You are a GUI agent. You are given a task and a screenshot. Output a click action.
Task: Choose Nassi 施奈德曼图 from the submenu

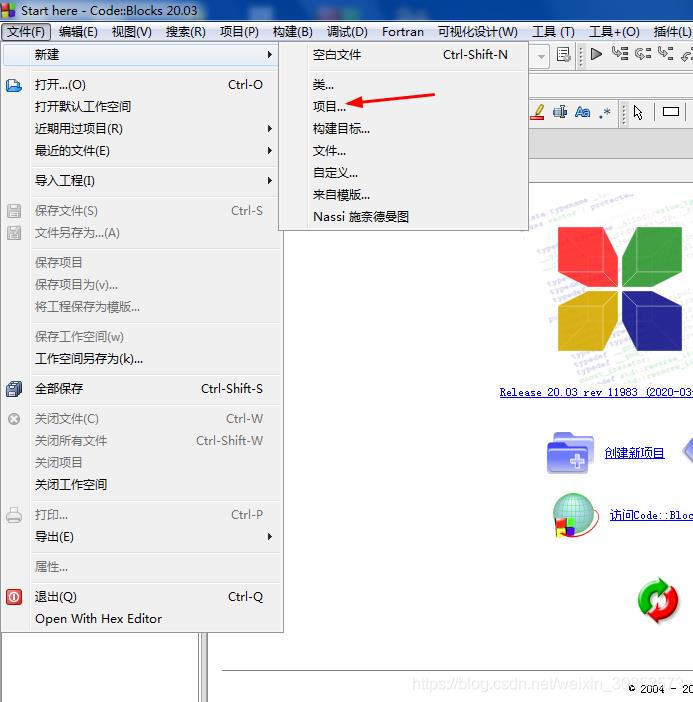[x=403, y=217]
